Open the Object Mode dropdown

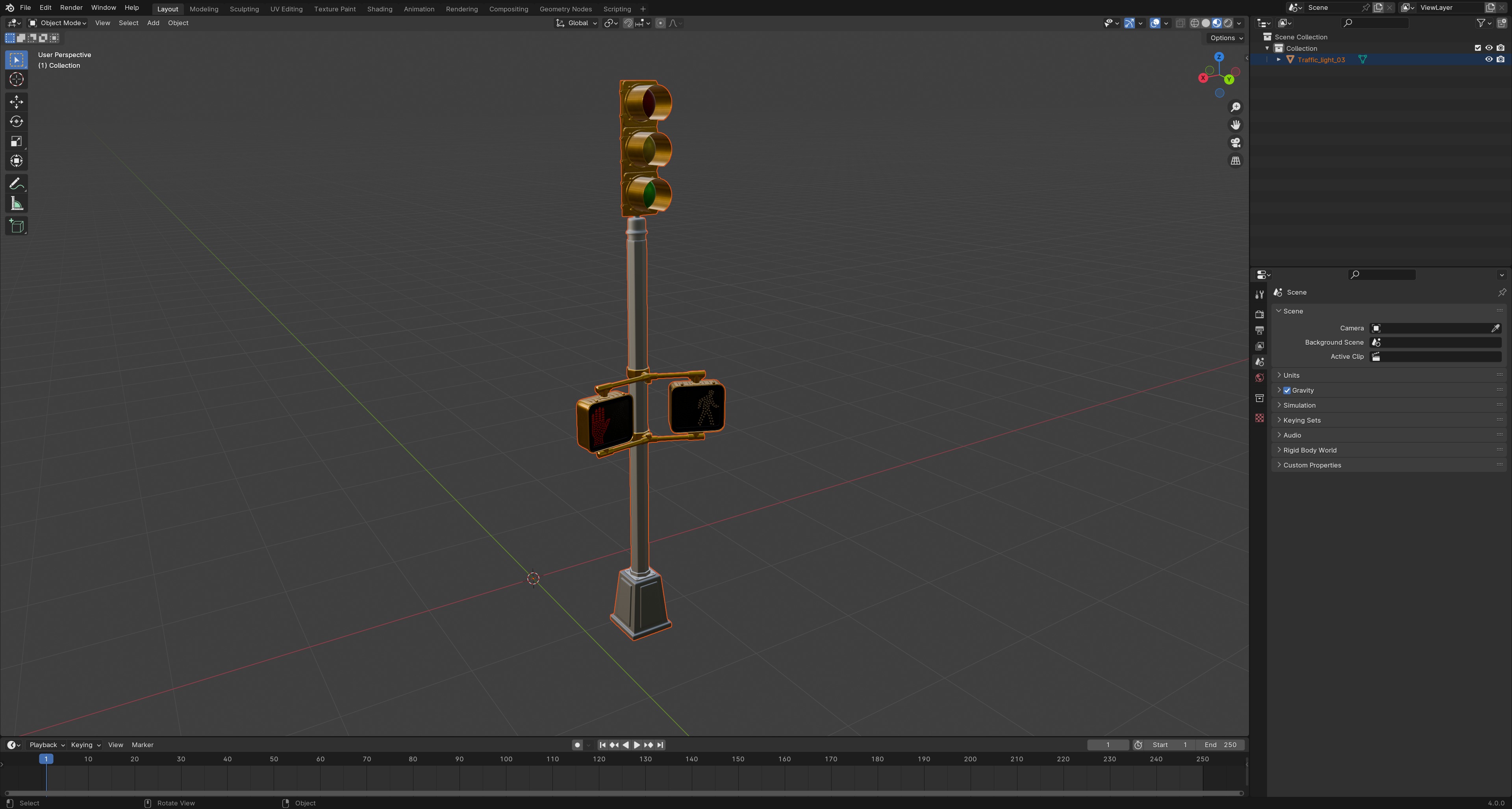coord(57,23)
